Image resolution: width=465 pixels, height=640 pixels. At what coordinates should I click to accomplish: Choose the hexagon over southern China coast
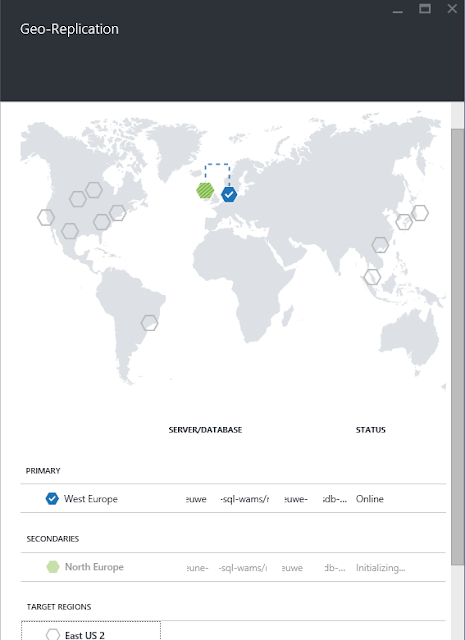click(380, 245)
